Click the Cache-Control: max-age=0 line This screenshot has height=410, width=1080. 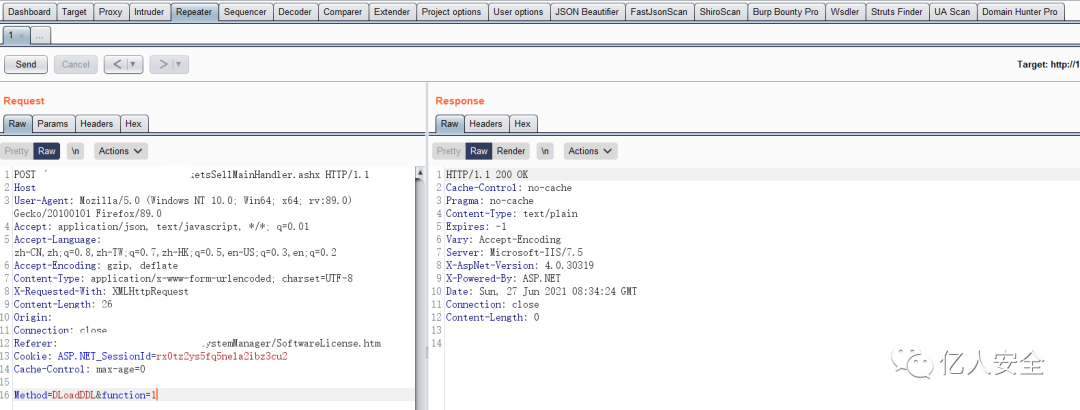click(x=79, y=369)
